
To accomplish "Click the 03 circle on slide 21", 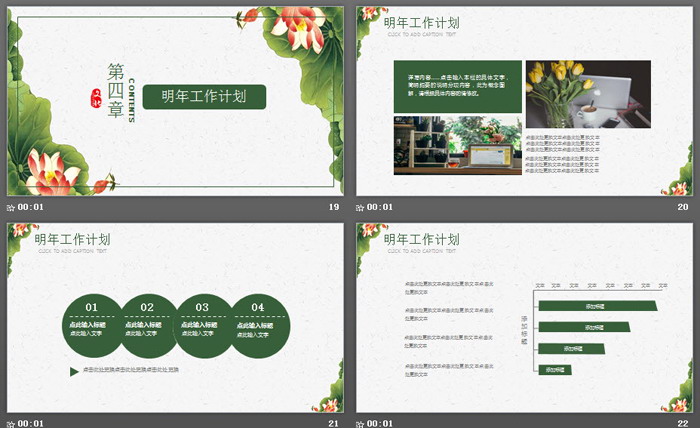I will 202,326.
